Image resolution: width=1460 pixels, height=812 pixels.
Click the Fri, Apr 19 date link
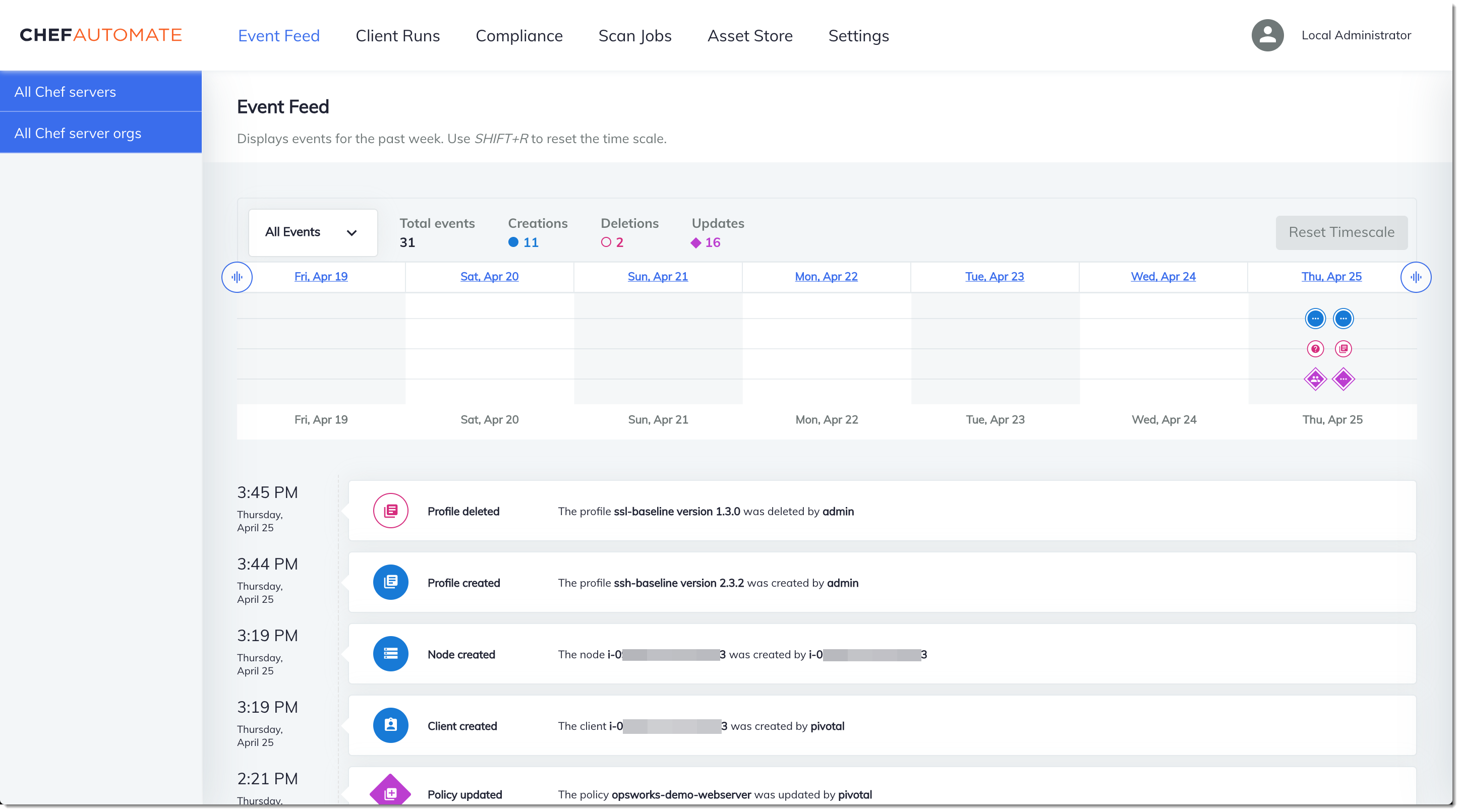(x=321, y=277)
